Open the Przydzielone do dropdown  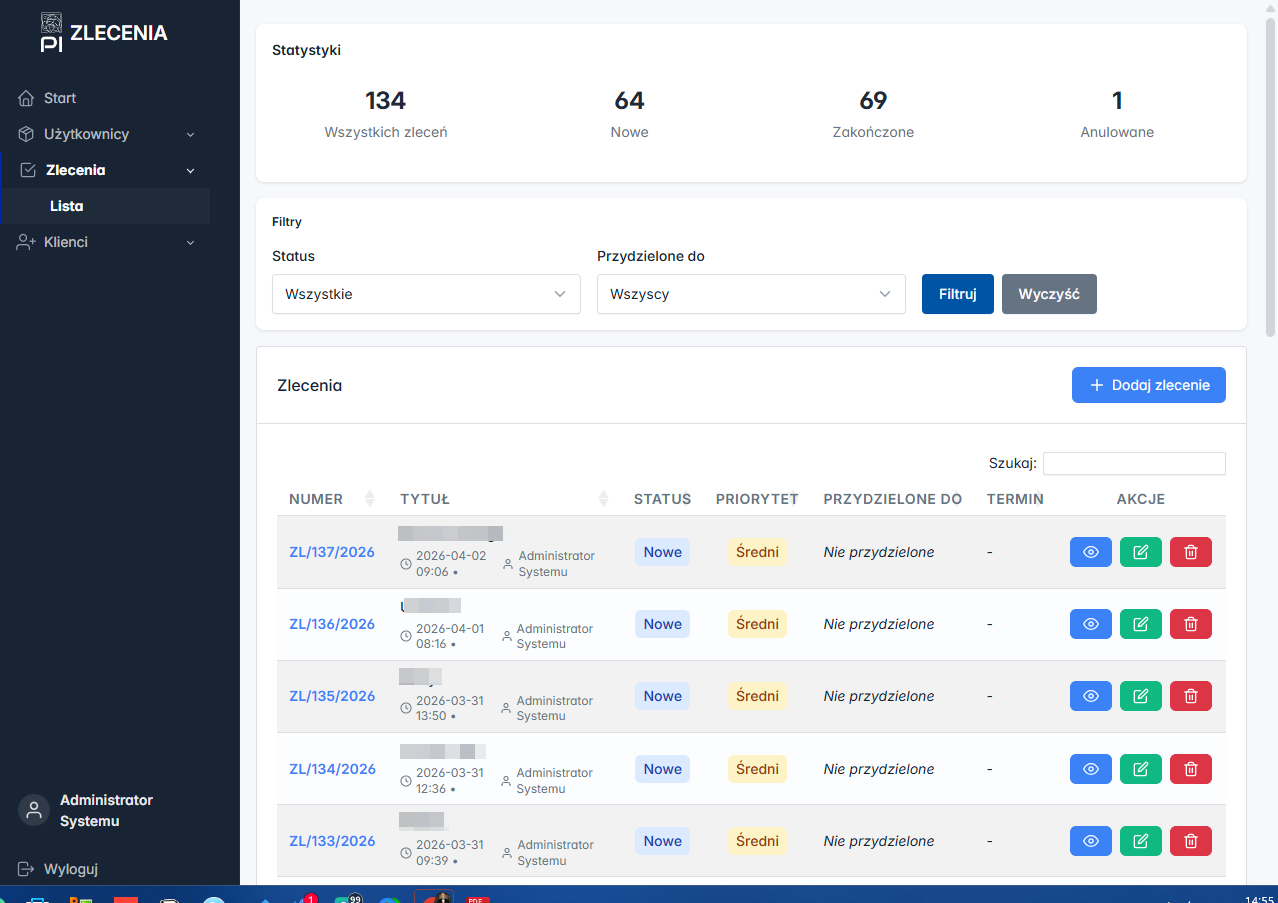point(750,294)
